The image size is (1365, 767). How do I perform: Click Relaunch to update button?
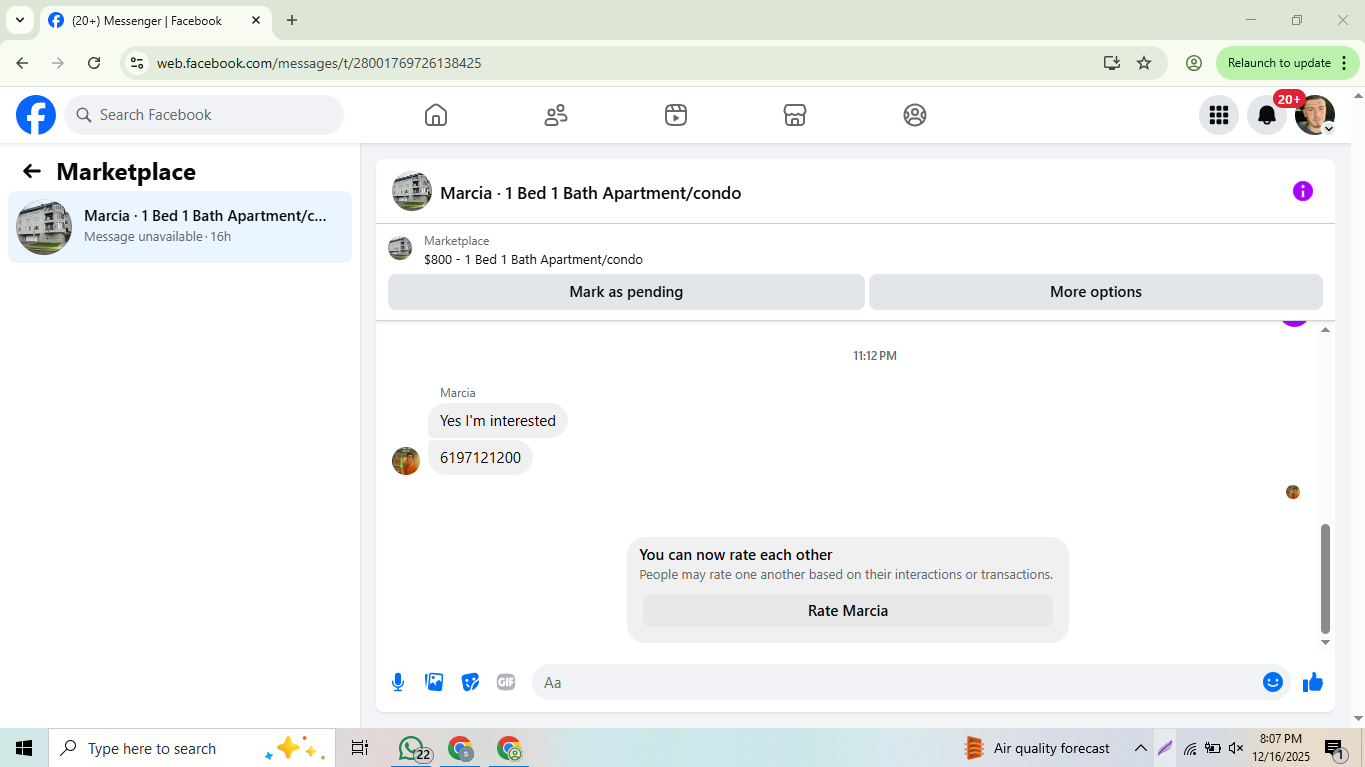[1288, 63]
